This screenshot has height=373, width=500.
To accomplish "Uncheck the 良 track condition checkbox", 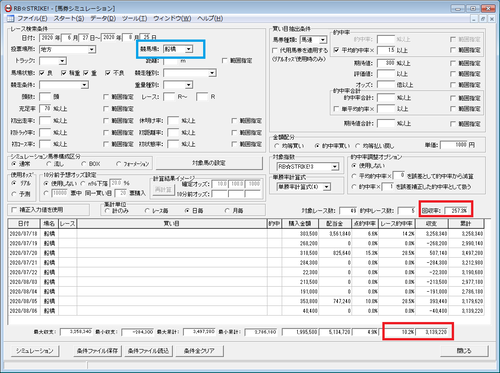I will click(42, 73).
